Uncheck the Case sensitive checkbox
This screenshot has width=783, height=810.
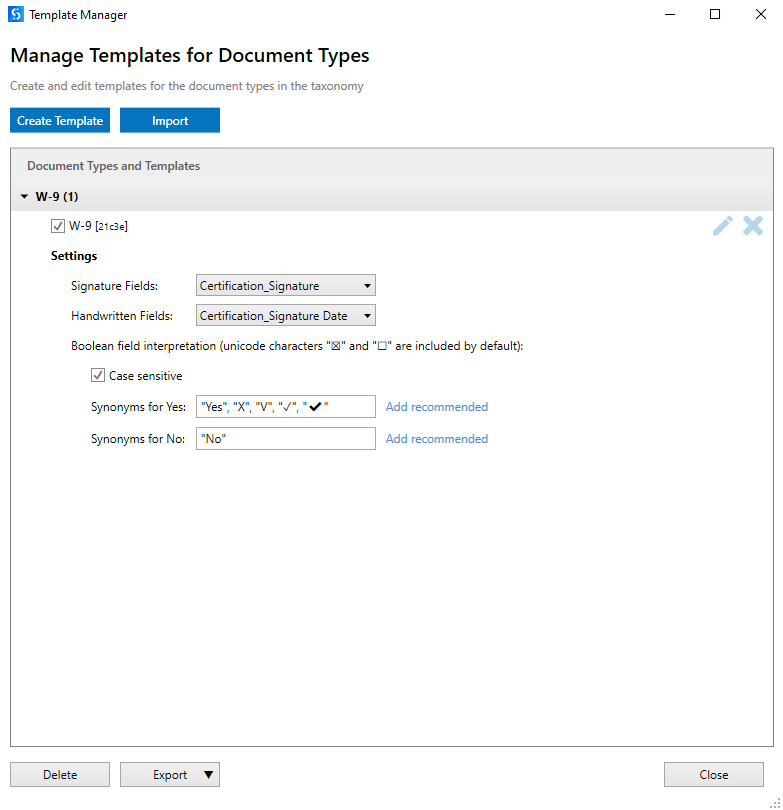(x=98, y=376)
